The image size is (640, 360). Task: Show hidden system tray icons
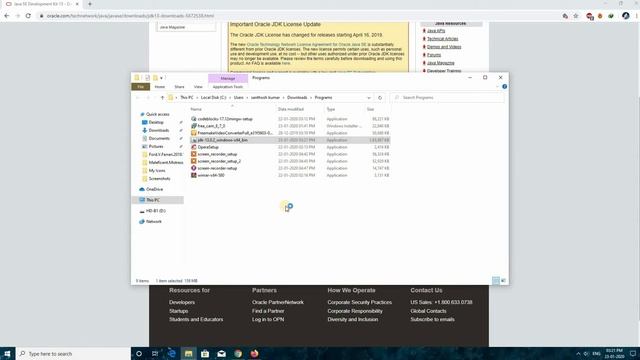(x=578, y=353)
